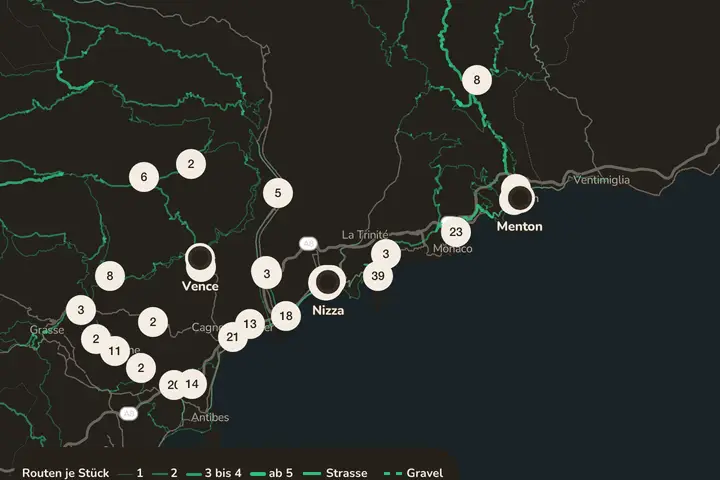Image resolution: width=720 pixels, height=480 pixels.
Task: Click the bold Vence label
Action: 200,286
